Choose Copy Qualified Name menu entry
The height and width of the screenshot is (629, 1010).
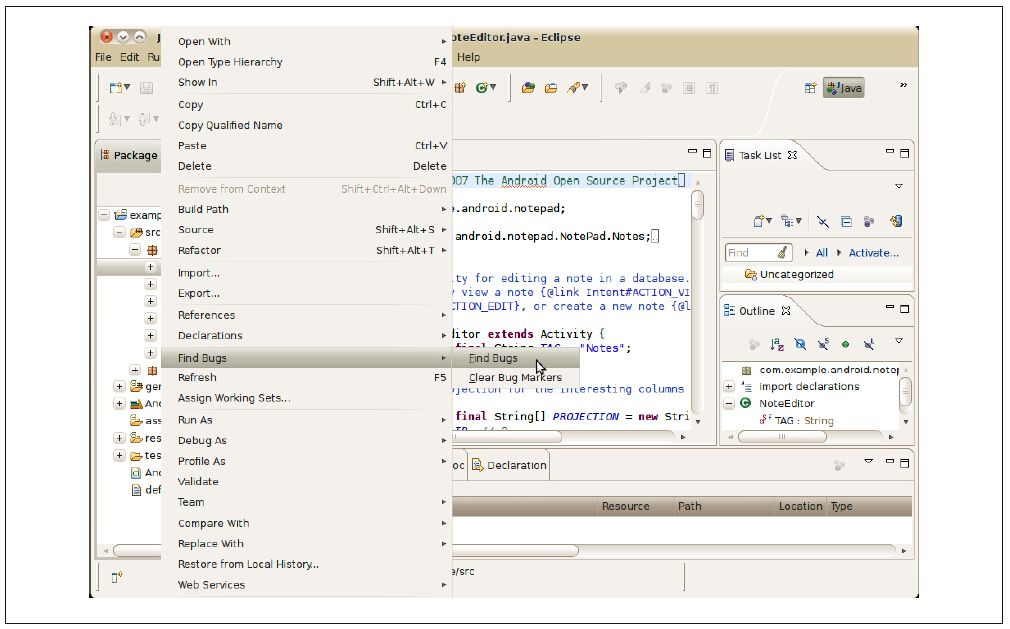tap(307, 125)
